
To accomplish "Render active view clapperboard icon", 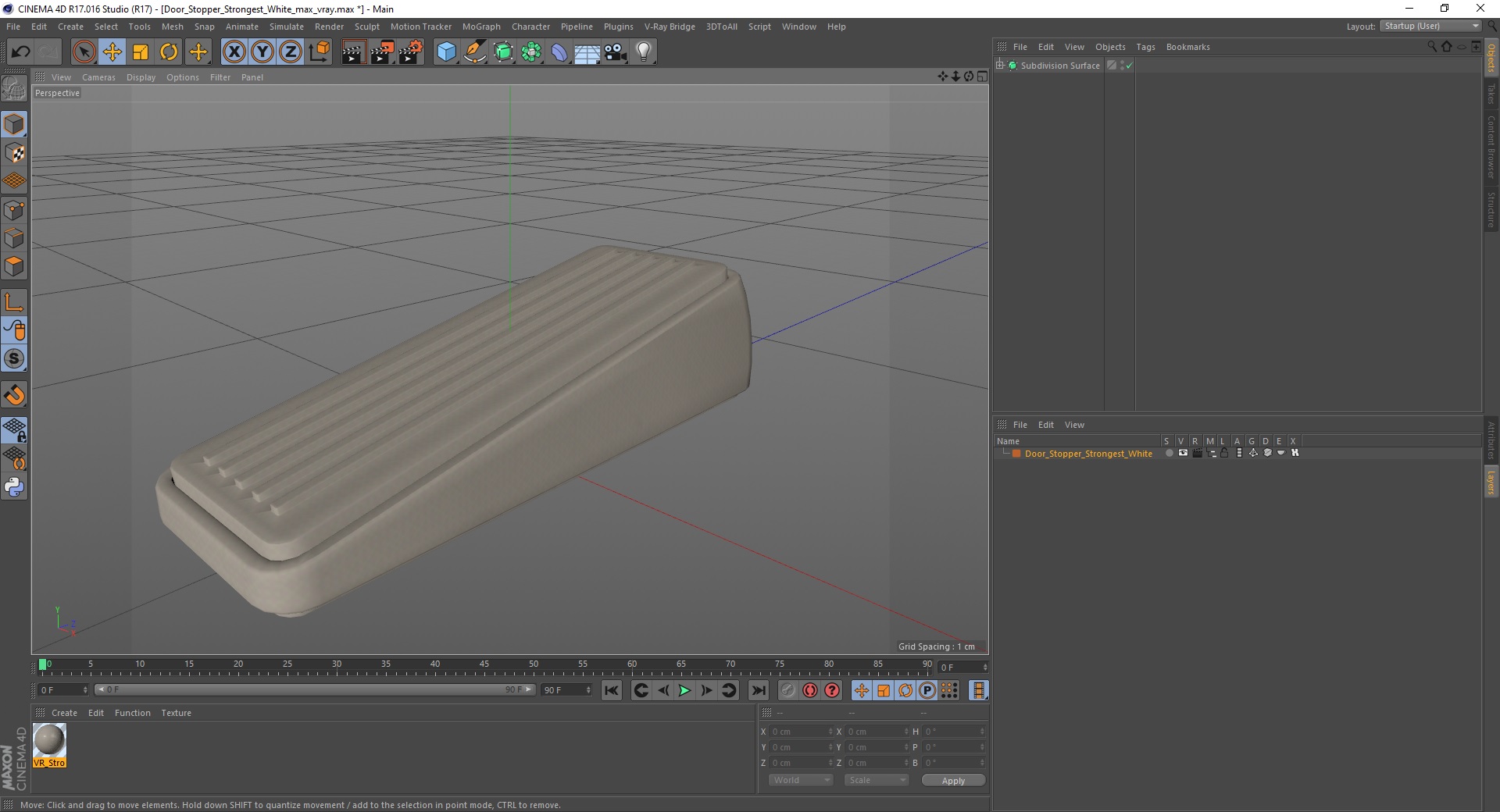I will click(x=353, y=52).
